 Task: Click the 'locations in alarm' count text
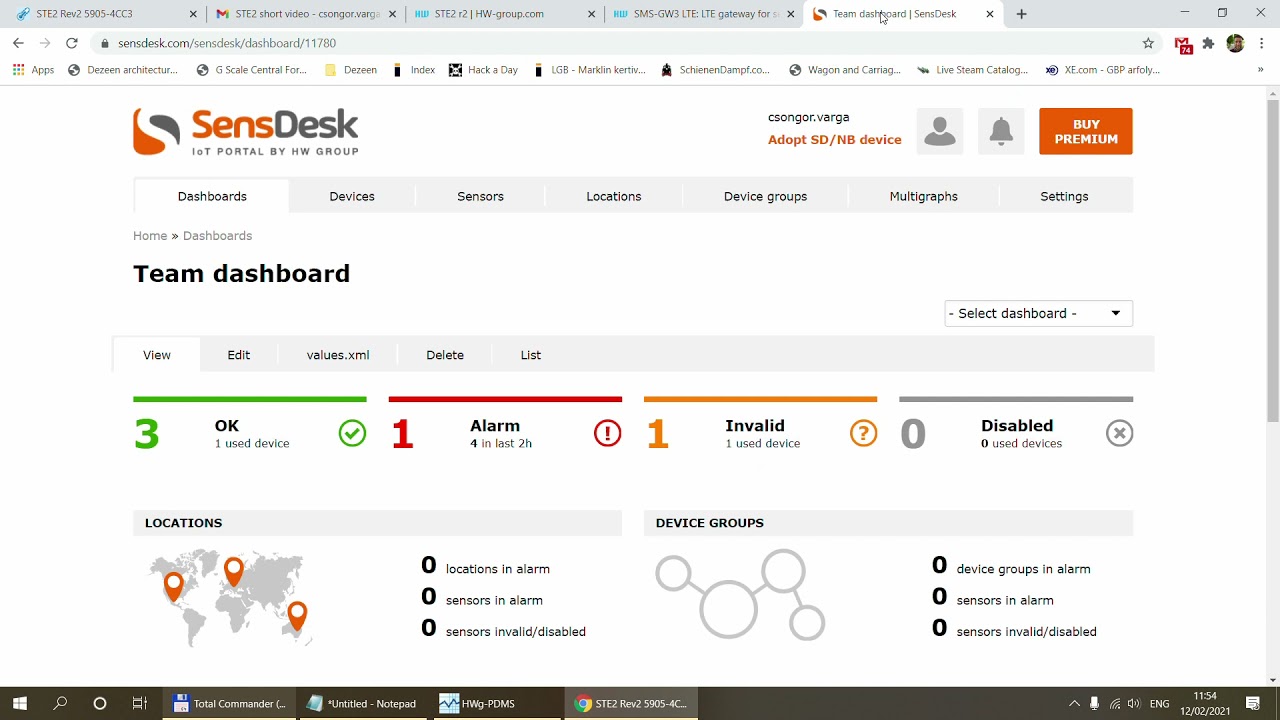point(485,567)
